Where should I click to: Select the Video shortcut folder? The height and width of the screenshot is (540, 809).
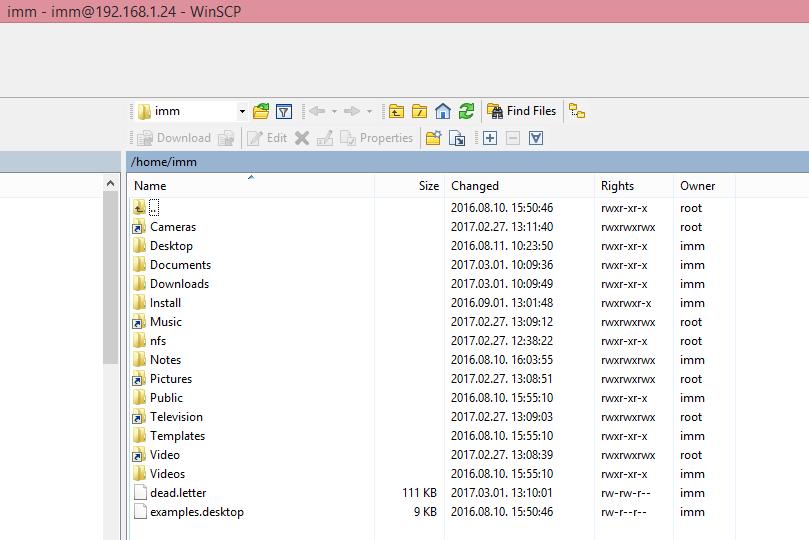[165, 455]
